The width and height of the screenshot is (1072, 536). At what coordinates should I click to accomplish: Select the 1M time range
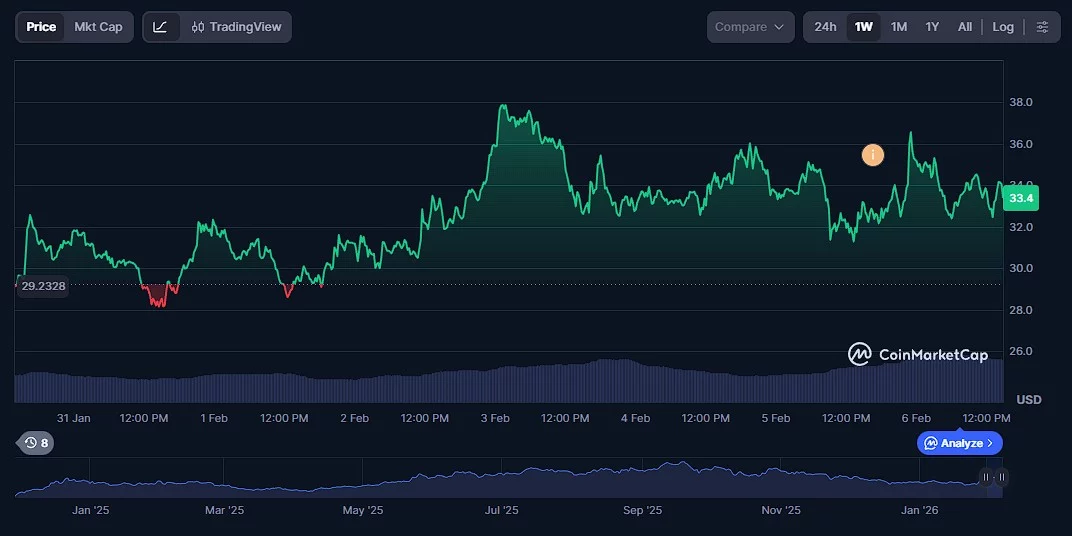click(899, 27)
